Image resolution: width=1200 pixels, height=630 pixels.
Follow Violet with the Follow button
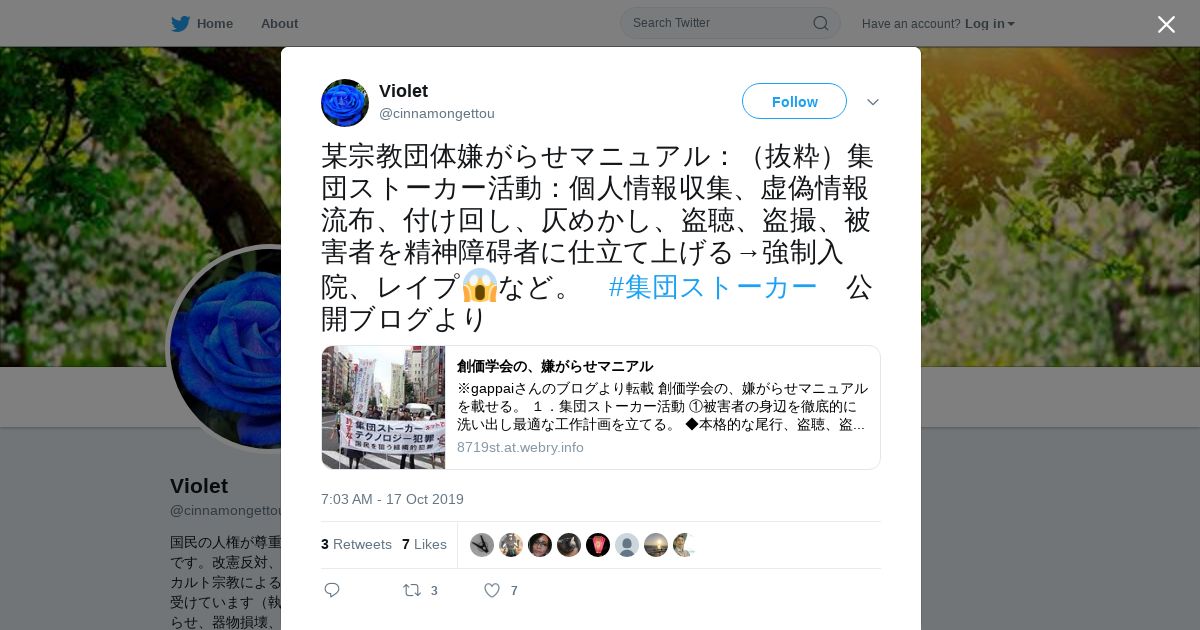794,101
